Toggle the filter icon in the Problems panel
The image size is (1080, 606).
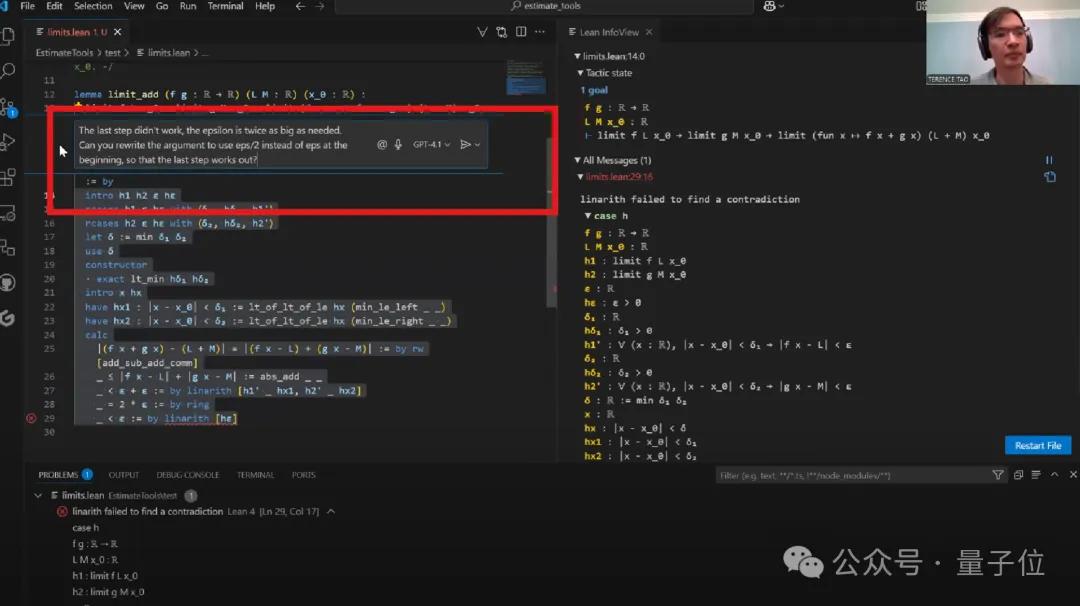998,475
